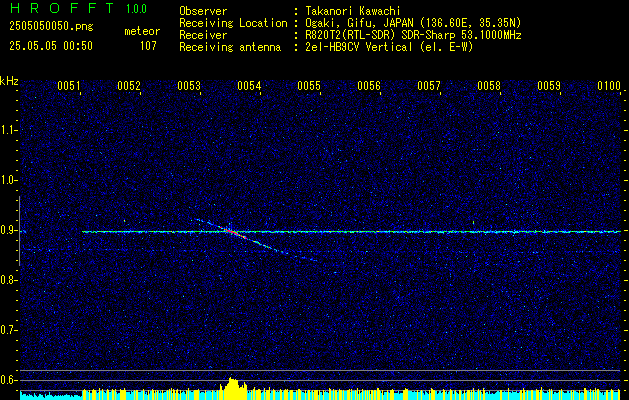
Task: Click the Receiving antenna label
Action: pyautogui.click(x=230, y=47)
